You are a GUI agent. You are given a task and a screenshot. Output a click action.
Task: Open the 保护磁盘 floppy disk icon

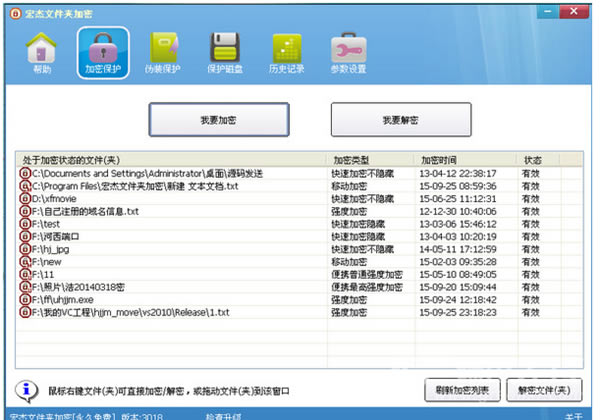coord(225,48)
